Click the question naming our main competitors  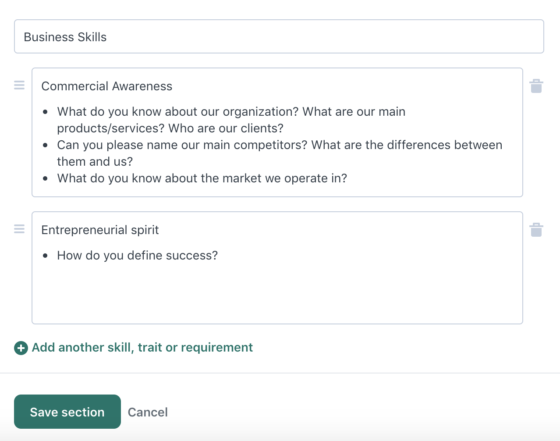click(280, 153)
